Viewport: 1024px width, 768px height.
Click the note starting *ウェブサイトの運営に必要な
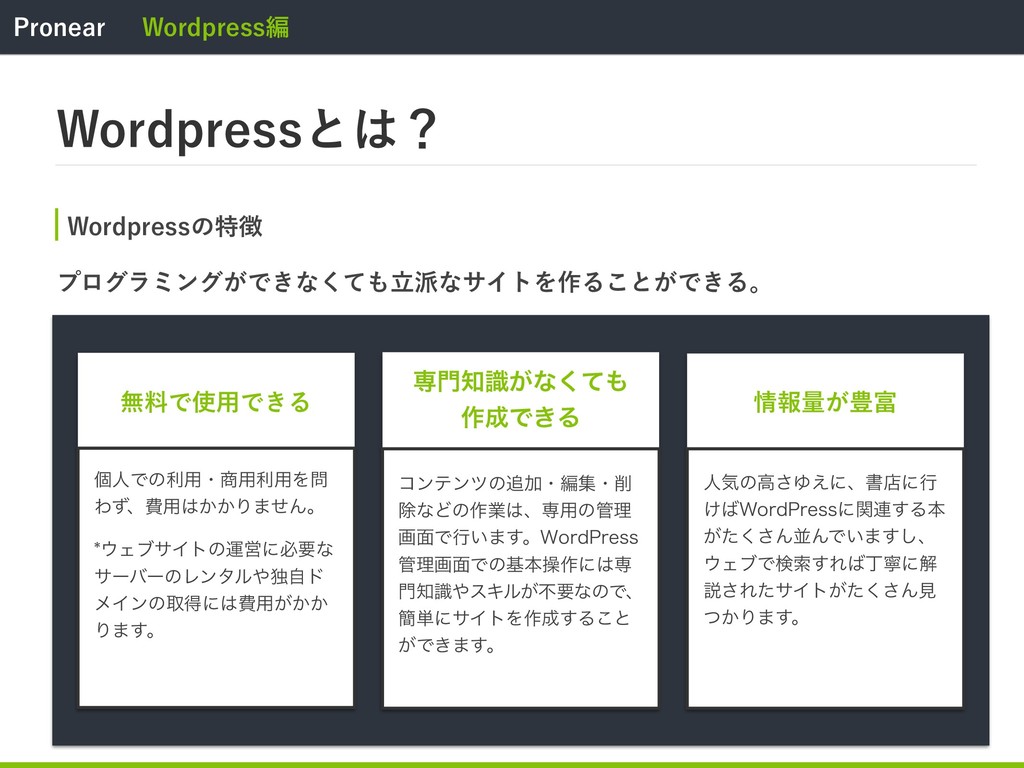(x=214, y=589)
